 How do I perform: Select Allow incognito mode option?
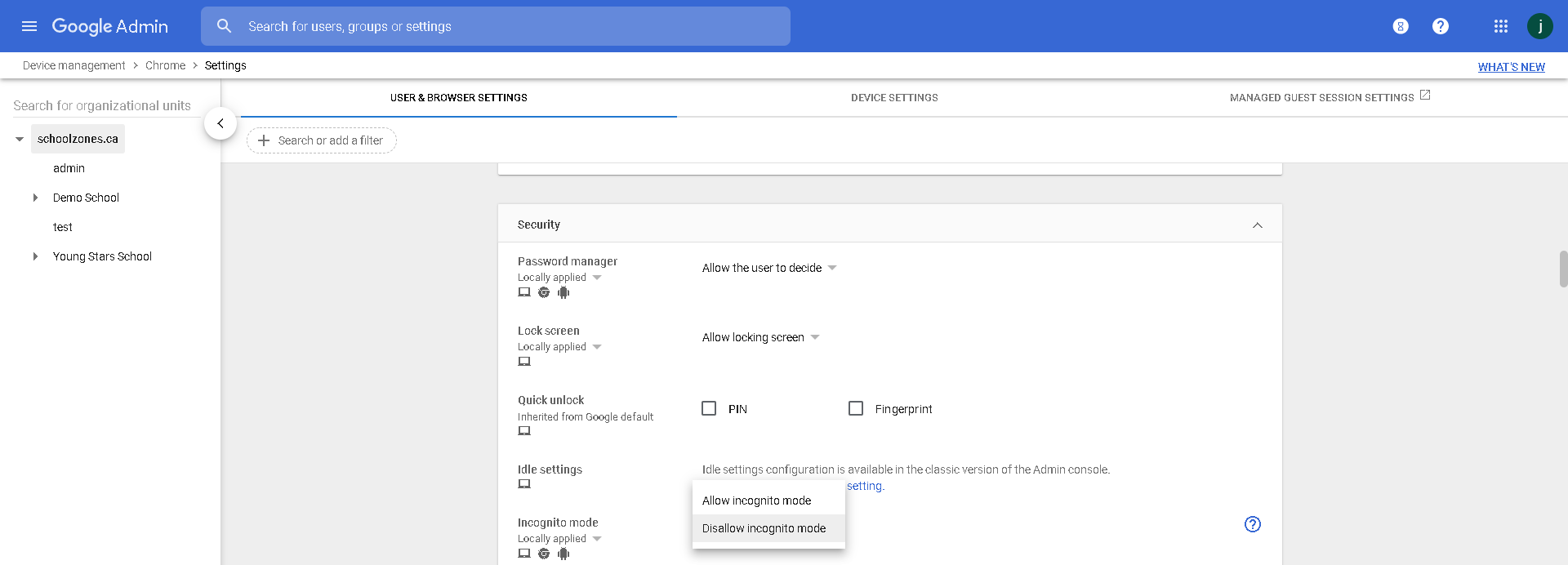tap(756, 500)
